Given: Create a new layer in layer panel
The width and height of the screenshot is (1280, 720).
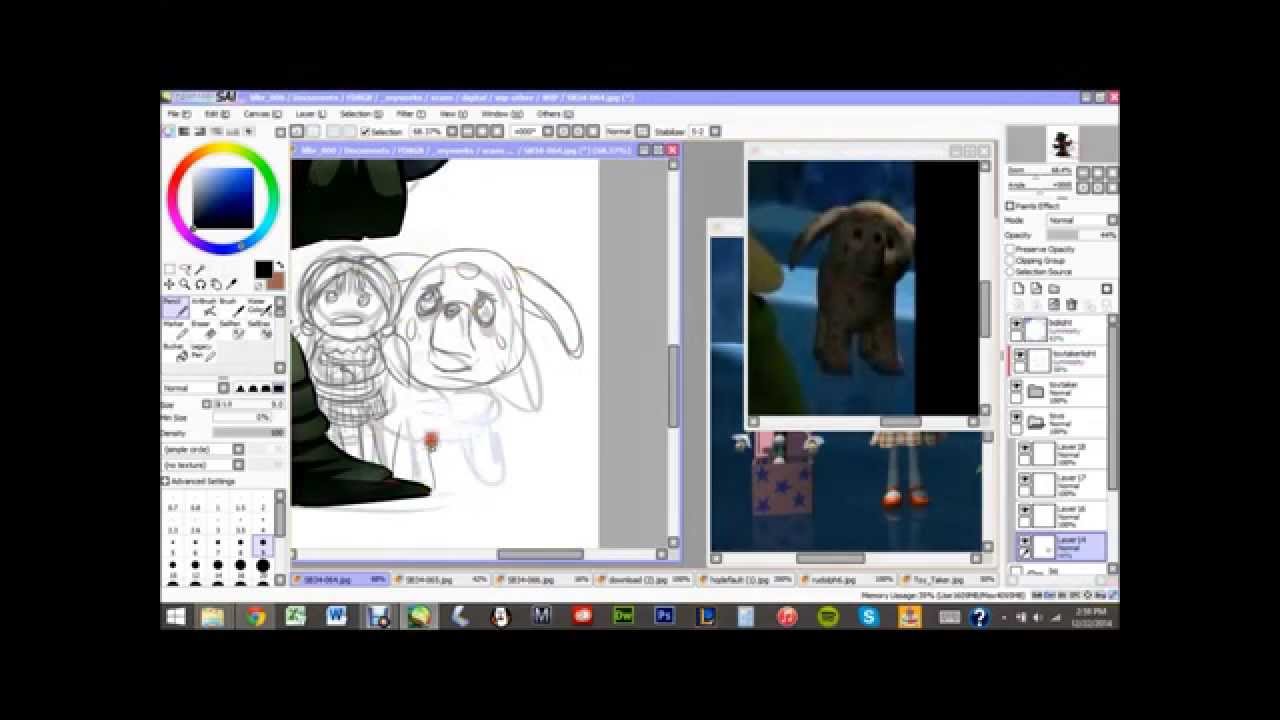Looking at the screenshot, I should pos(1018,288).
